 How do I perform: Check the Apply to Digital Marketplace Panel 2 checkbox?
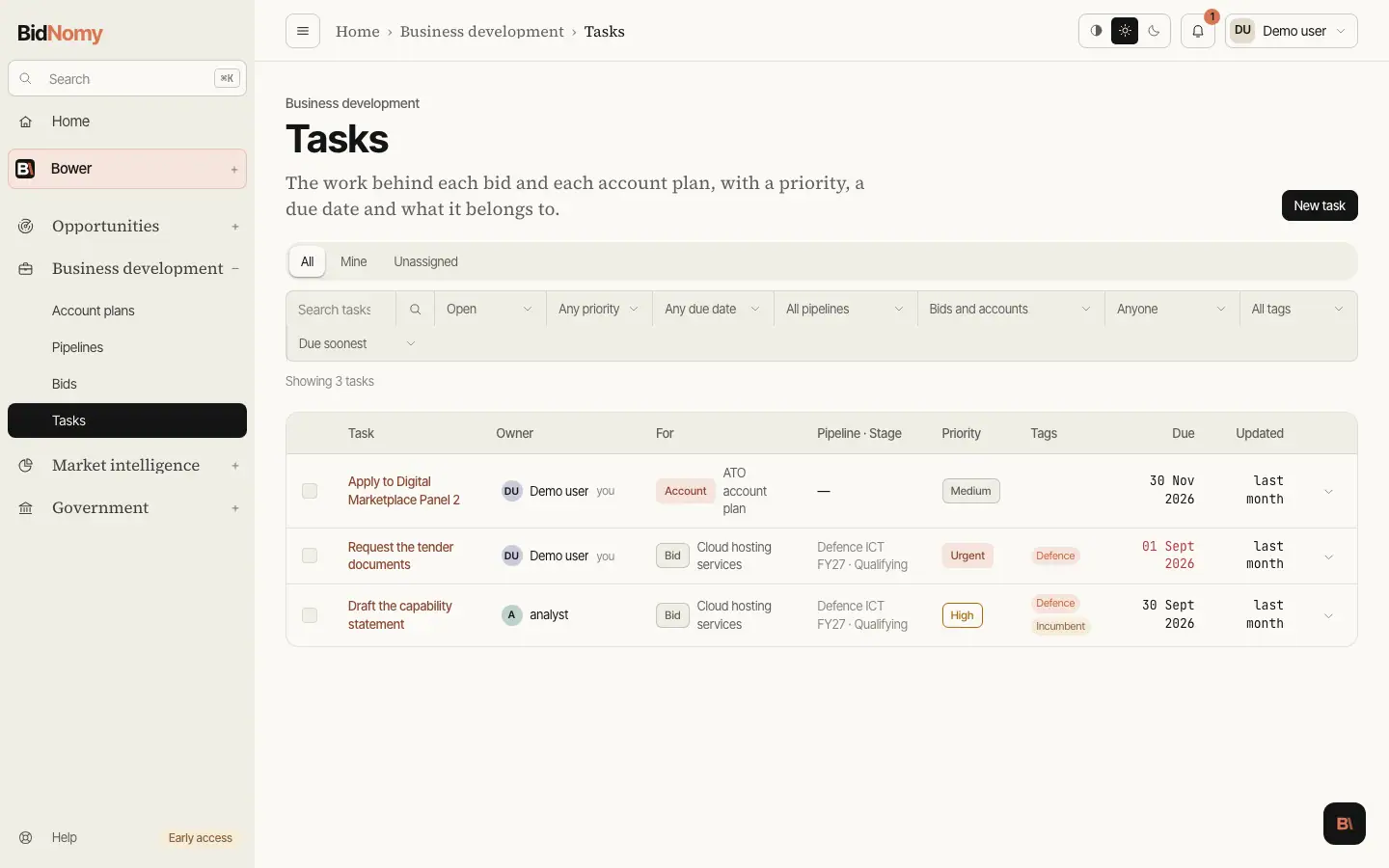click(x=310, y=491)
